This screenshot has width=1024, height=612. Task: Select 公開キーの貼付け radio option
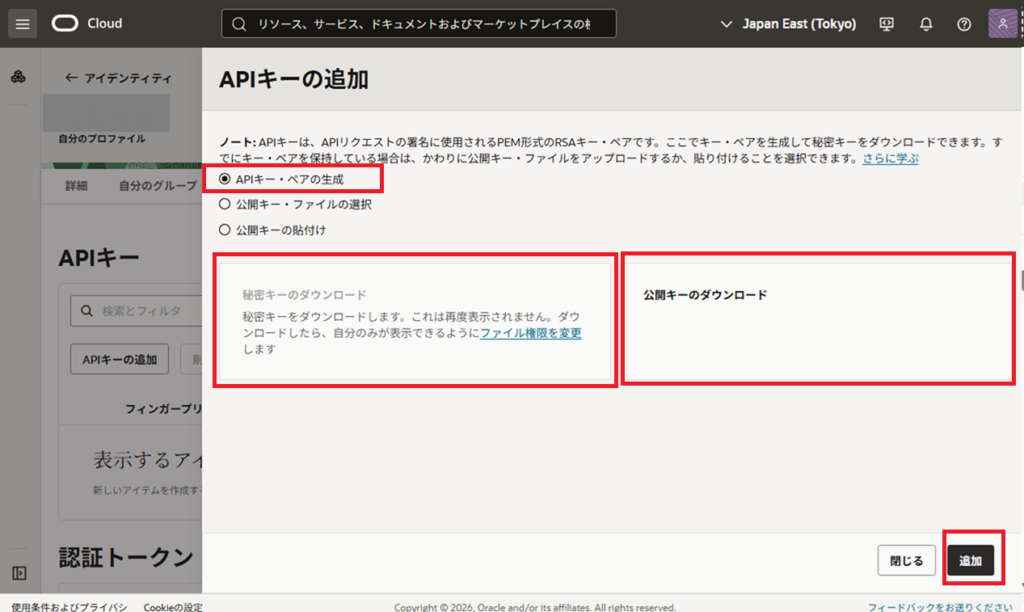point(225,229)
